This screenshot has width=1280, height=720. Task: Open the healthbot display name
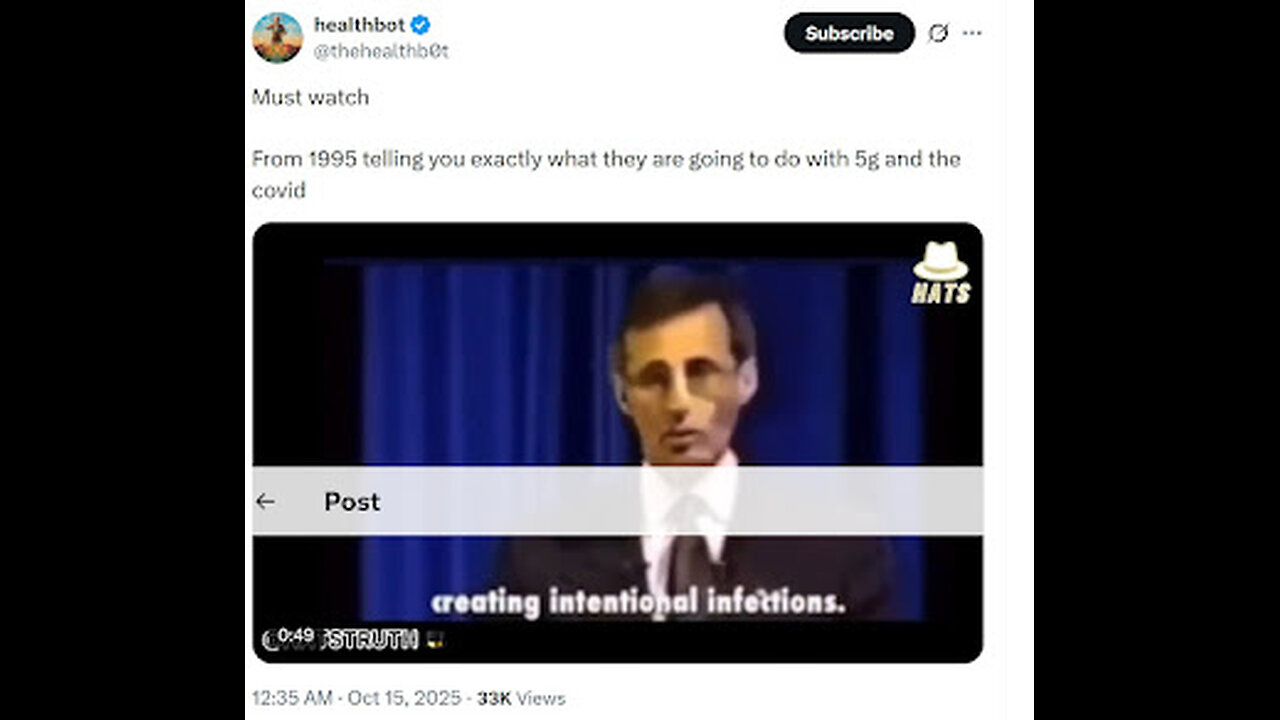(359, 25)
